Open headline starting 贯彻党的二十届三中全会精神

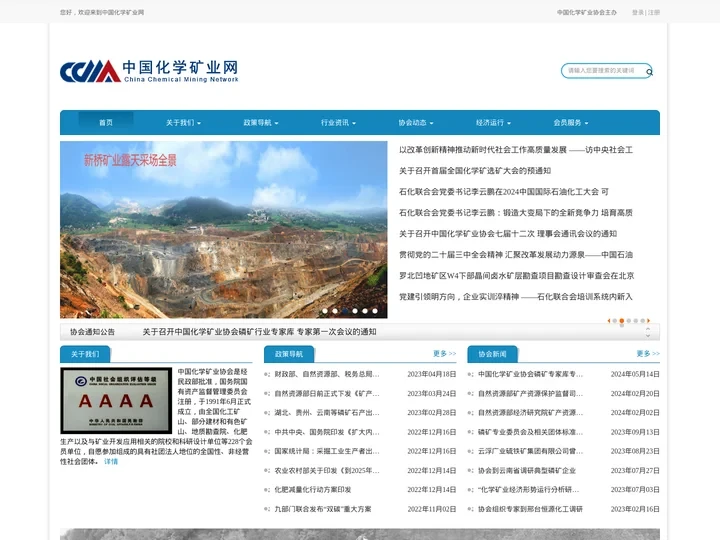tap(516, 254)
